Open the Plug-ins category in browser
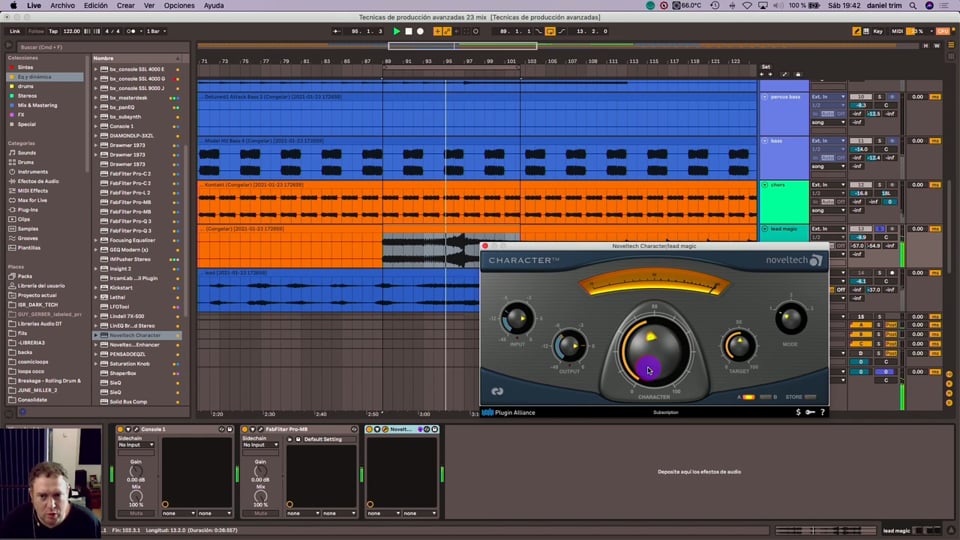This screenshot has width=960, height=540. pos(28,210)
